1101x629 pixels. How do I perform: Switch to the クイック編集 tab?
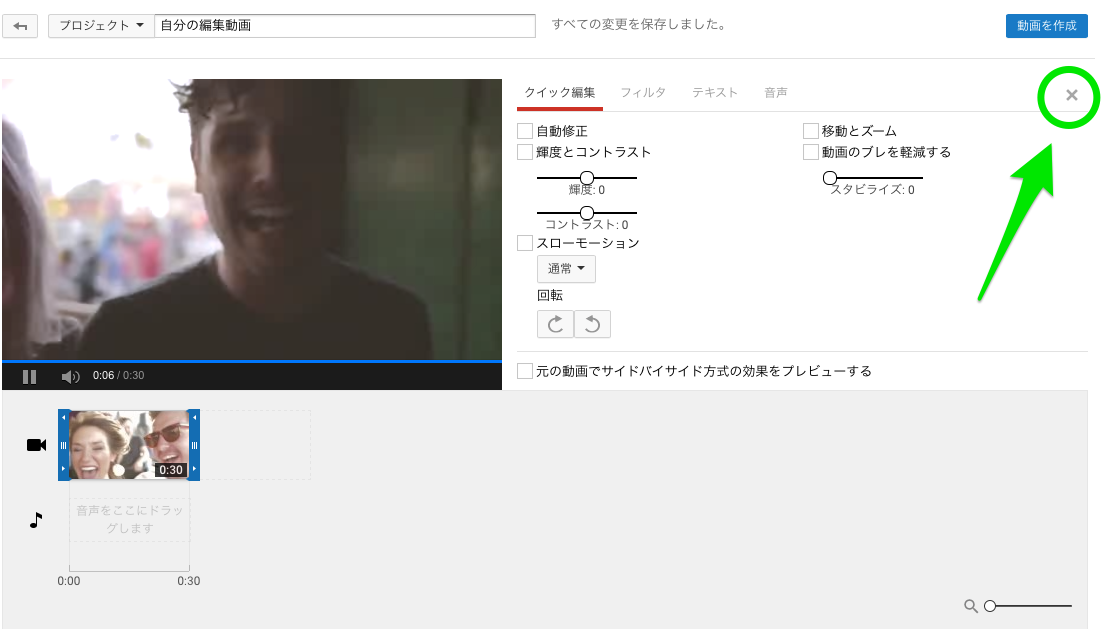[x=560, y=93]
